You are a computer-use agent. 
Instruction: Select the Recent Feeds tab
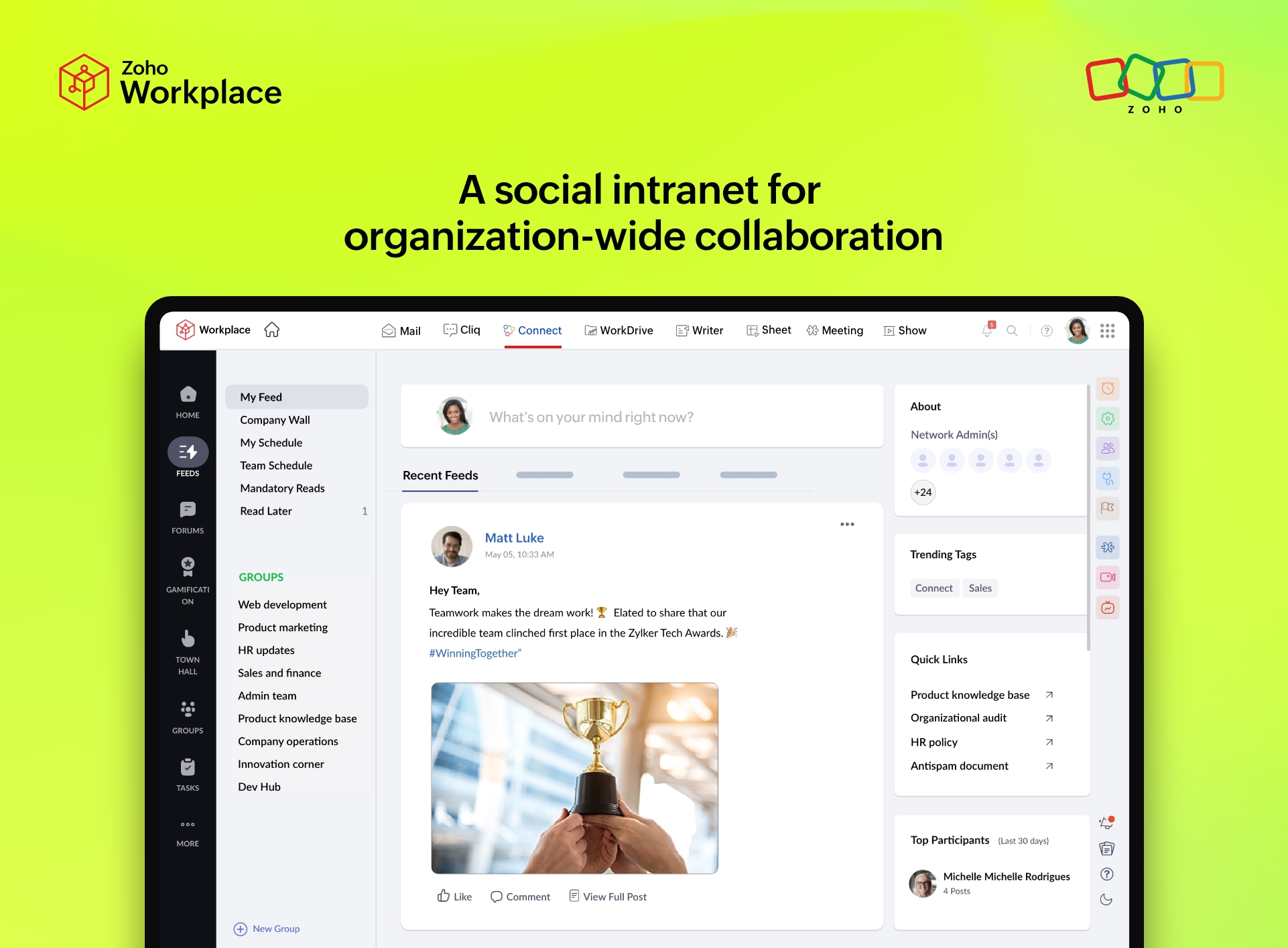pos(440,475)
